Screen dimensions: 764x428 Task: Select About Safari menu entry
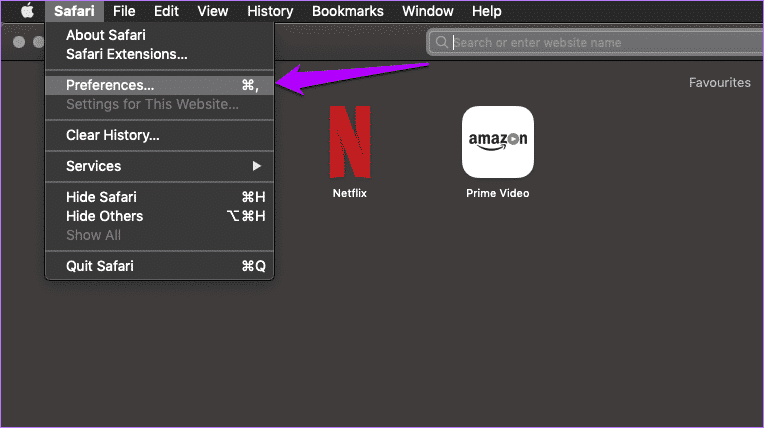[107, 35]
